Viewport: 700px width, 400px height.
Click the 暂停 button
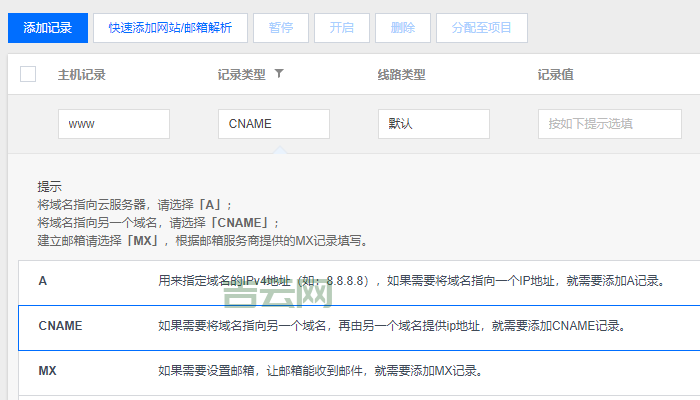[281, 28]
